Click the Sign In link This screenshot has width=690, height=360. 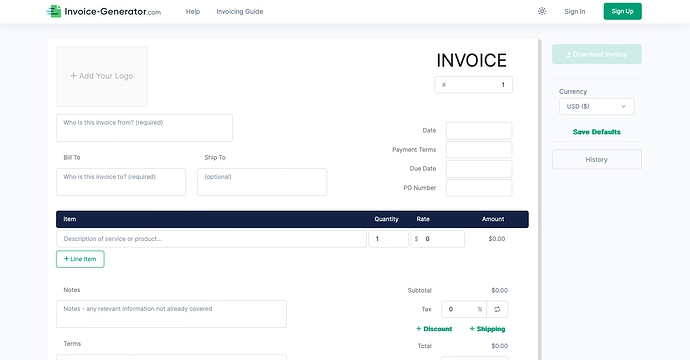[575, 11]
